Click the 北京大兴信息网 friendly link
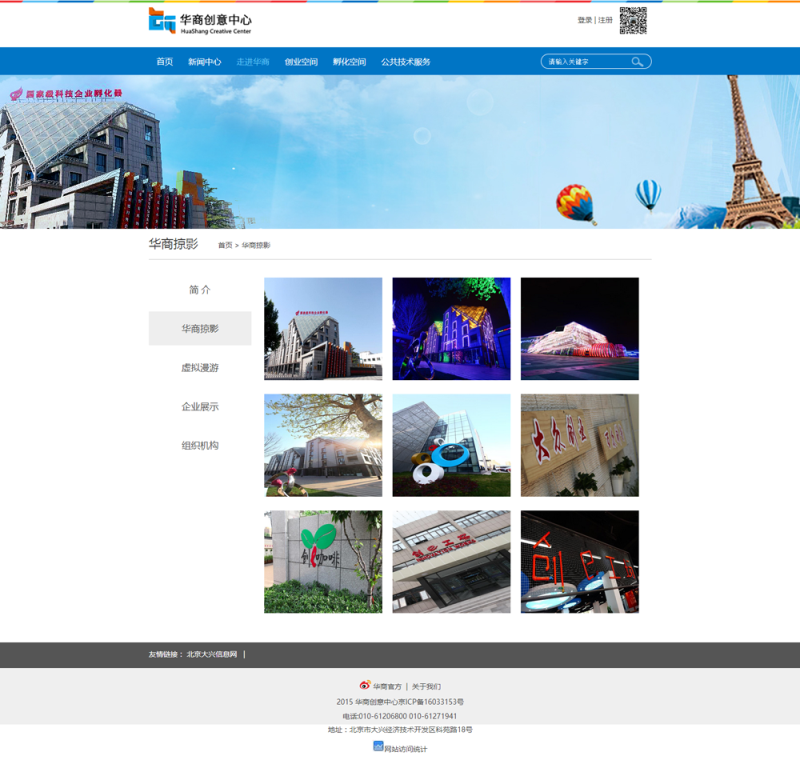The width and height of the screenshot is (800, 764). [212, 655]
